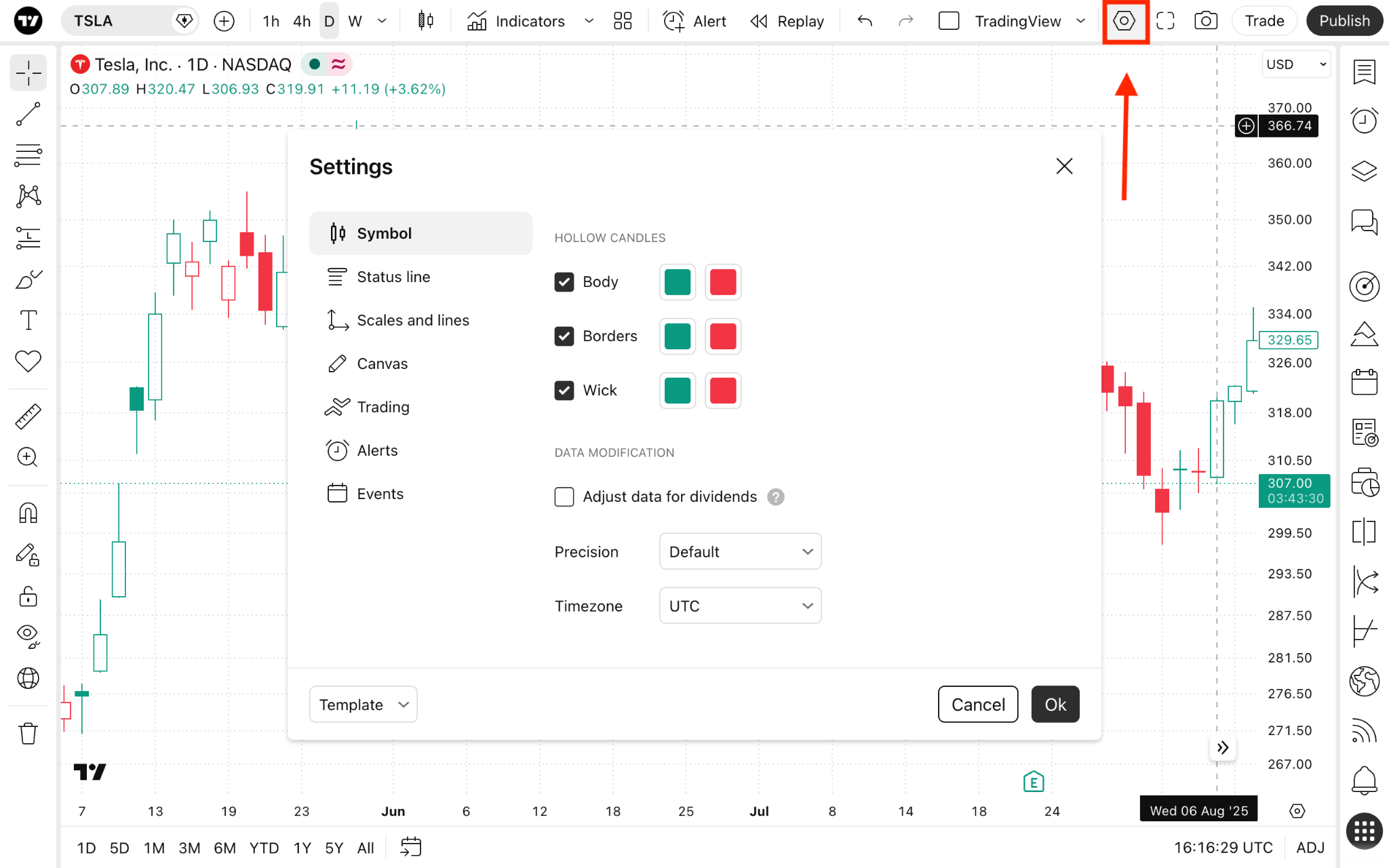The image size is (1389, 868).
Task: Open the watchlist panel icon
Action: pyautogui.click(x=1364, y=71)
